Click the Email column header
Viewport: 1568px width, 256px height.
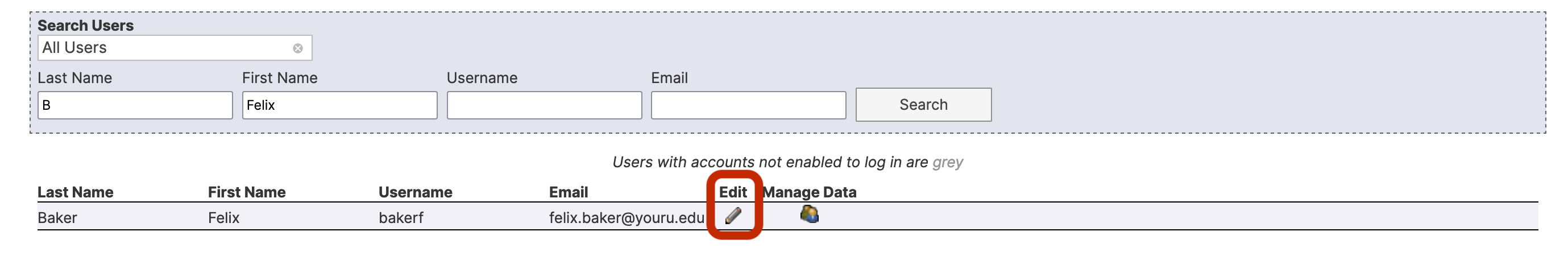(569, 193)
